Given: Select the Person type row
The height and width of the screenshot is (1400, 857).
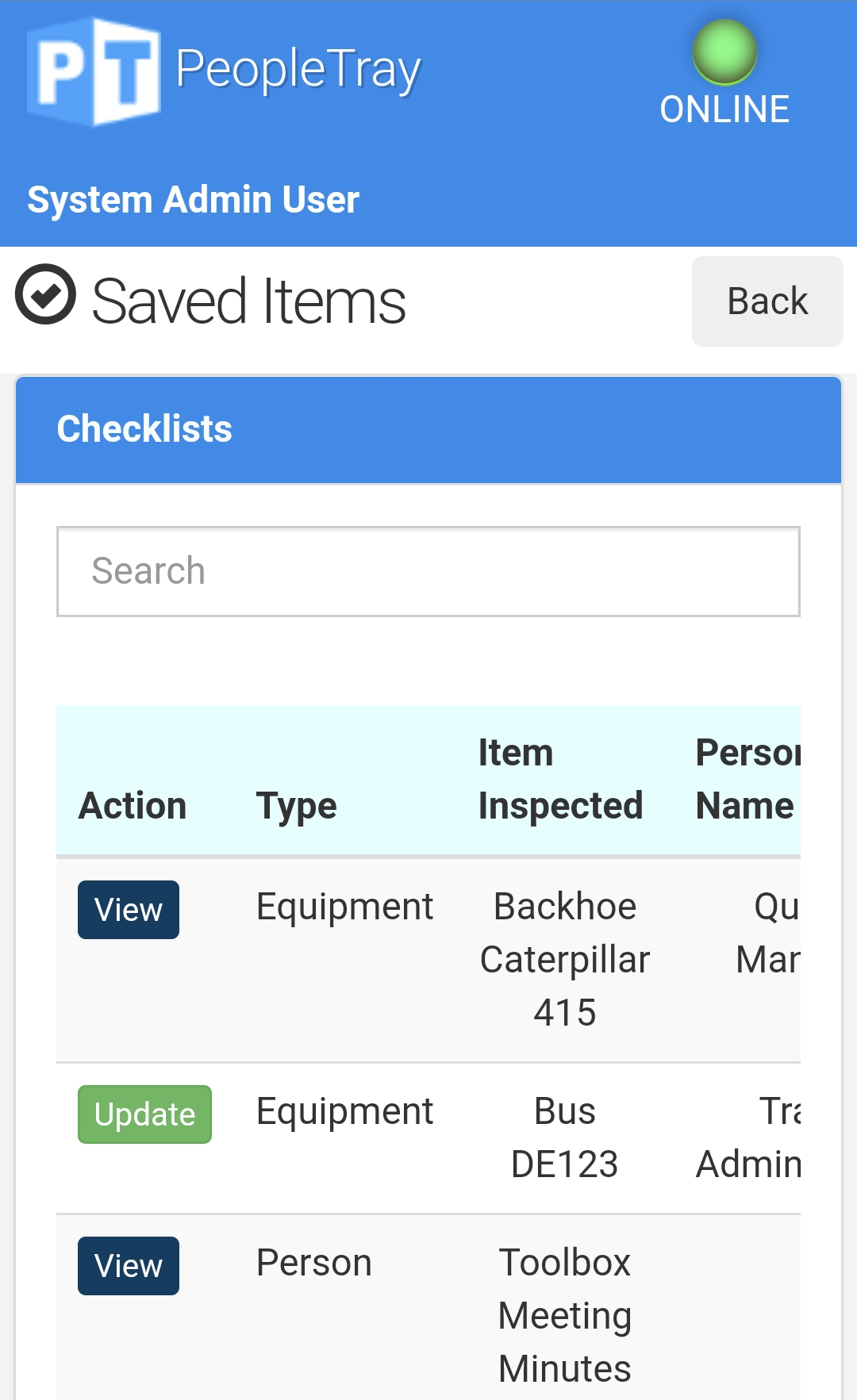Looking at the screenshot, I should 314,1262.
